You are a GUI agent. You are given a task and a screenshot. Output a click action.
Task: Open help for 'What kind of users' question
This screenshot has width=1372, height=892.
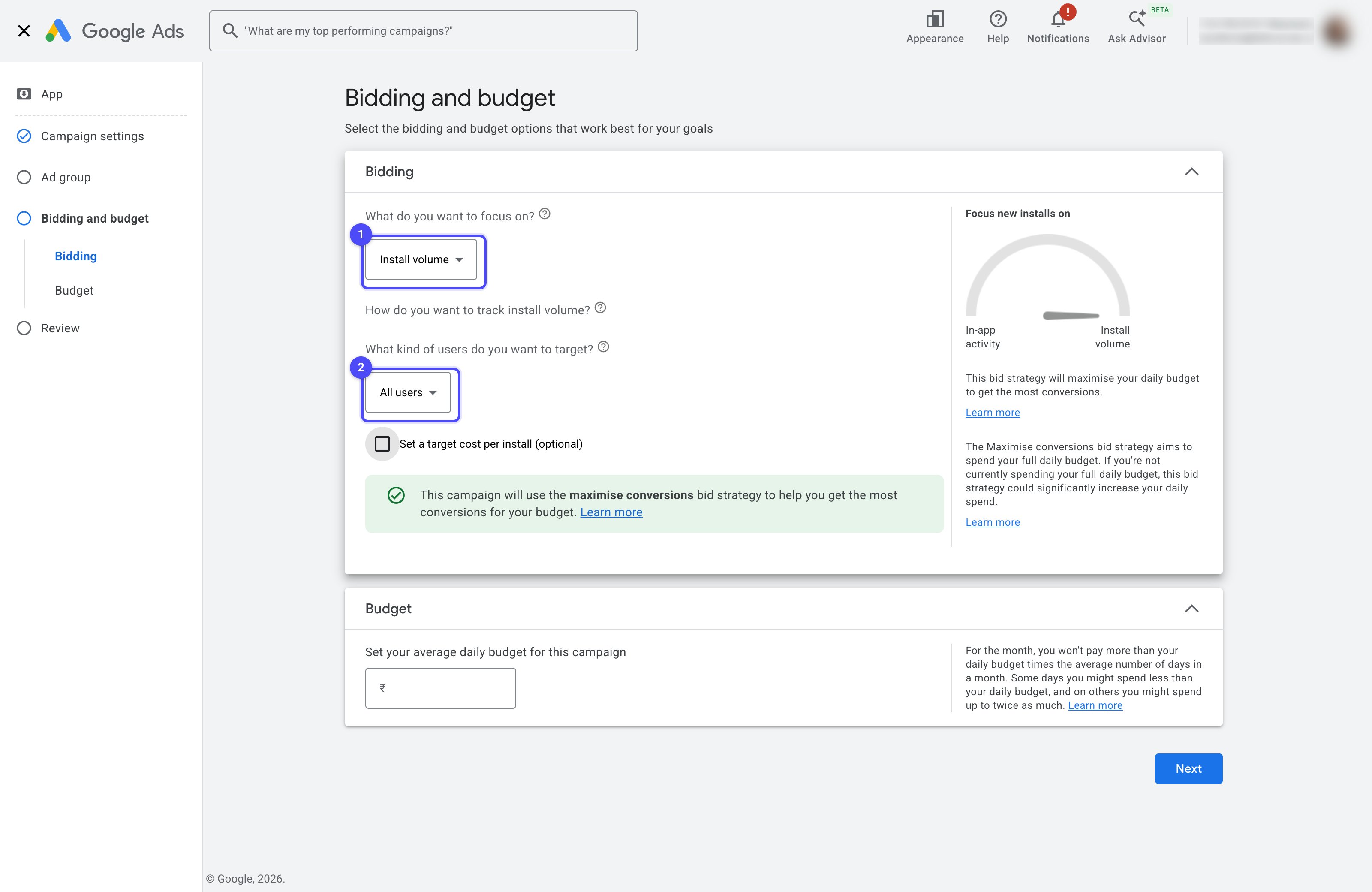pyautogui.click(x=603, y=347)
